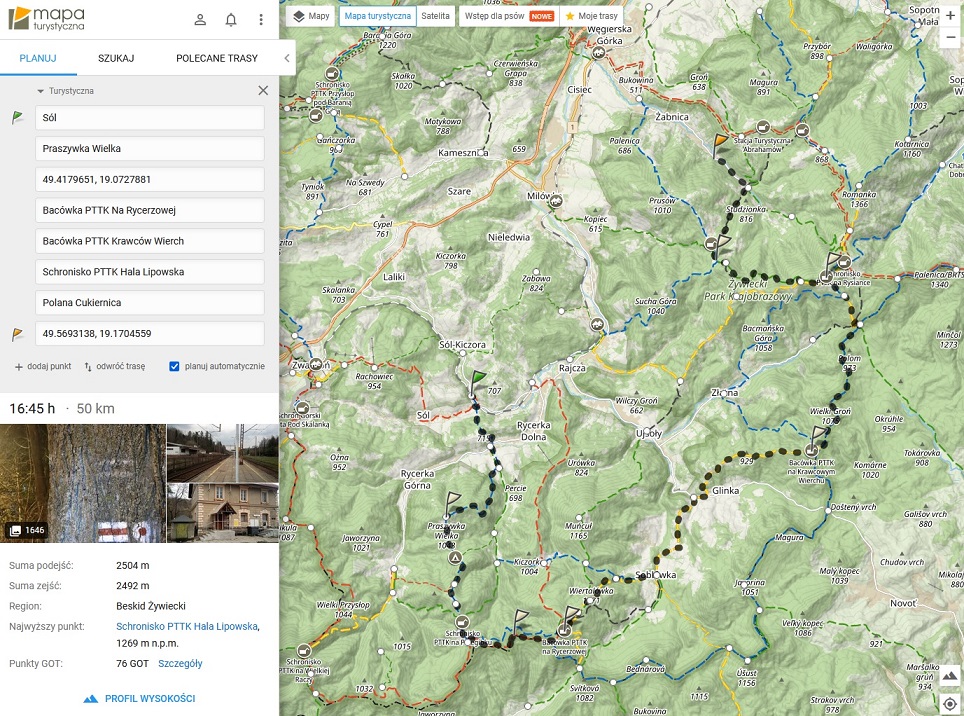
Task: Click the green start flag on map
Action: (x=479, y=380)
